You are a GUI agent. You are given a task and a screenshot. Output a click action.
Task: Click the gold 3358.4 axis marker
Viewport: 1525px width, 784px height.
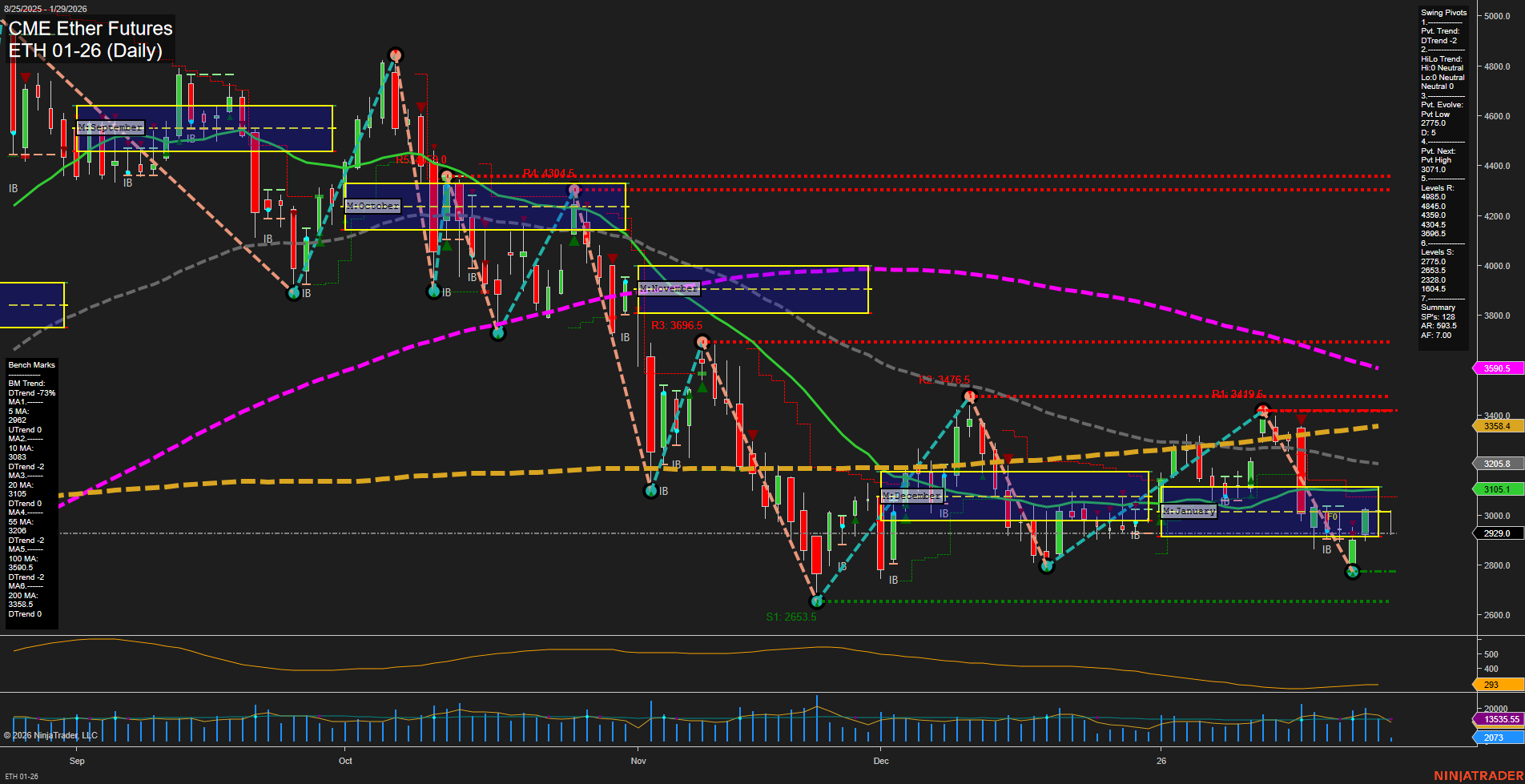[1497, 426]
